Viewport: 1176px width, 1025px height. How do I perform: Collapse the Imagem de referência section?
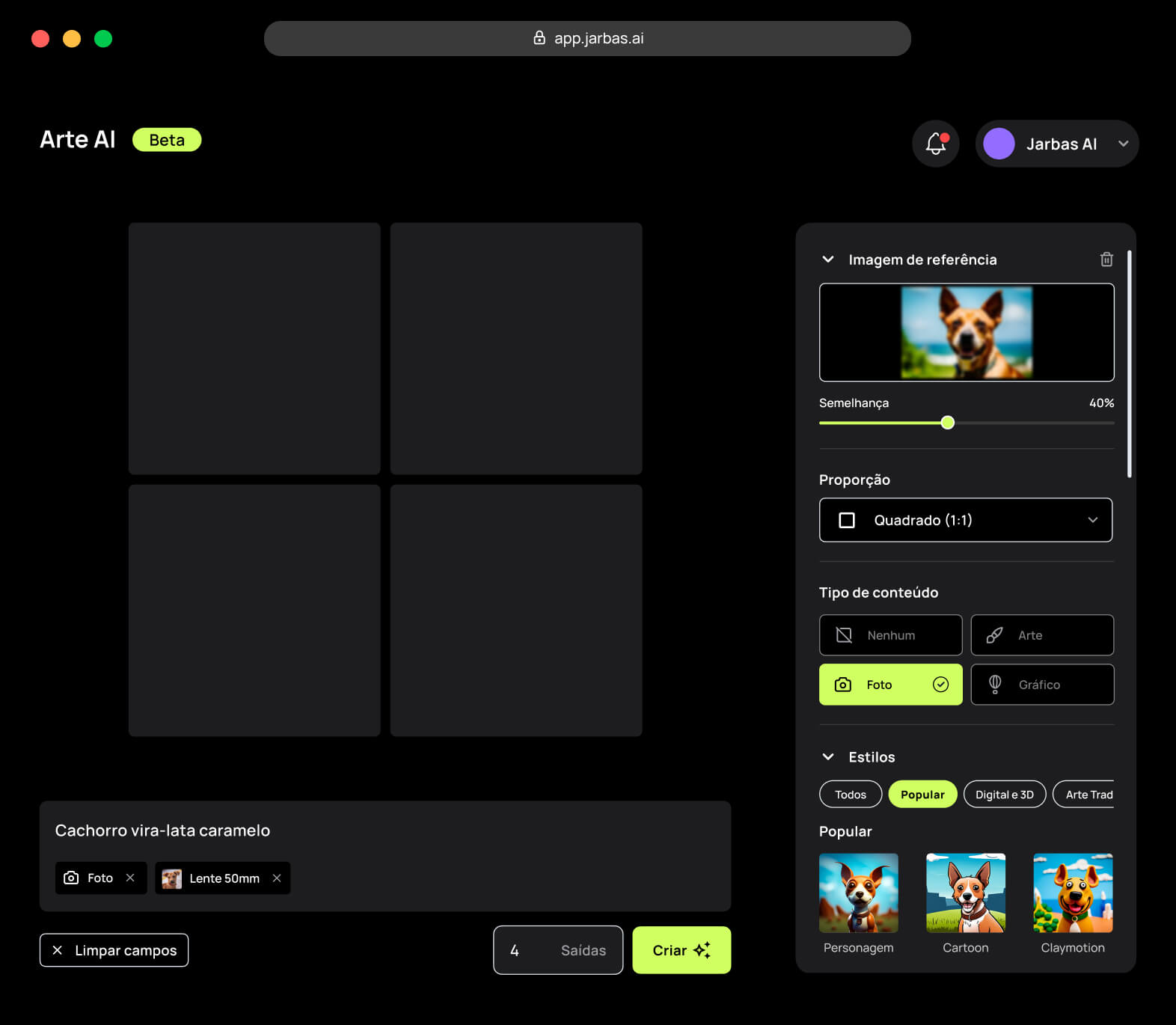827,260
